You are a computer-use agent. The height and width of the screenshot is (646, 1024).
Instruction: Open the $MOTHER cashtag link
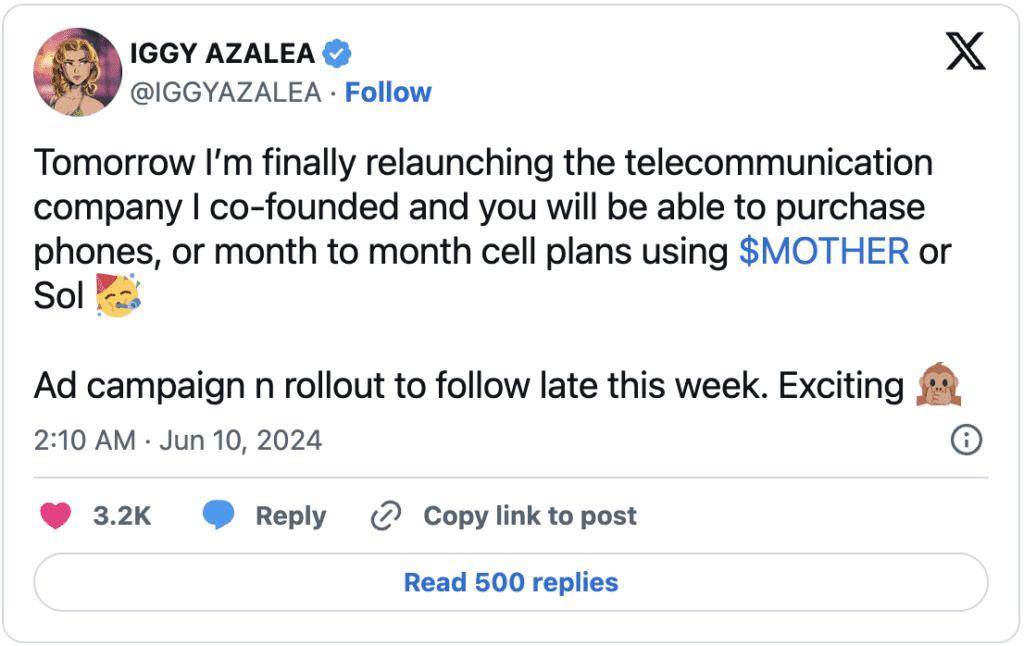point(824,251)
